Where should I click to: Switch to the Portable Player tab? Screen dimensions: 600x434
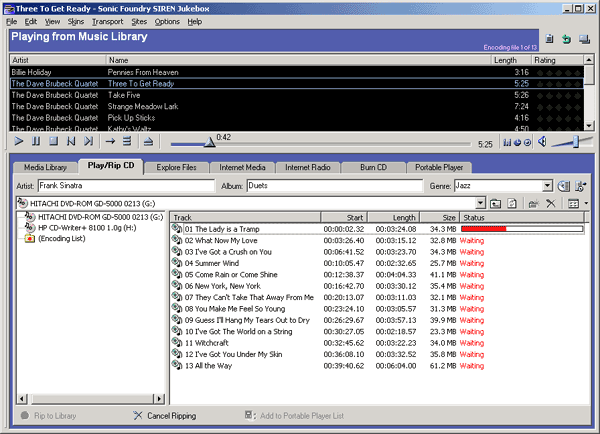tap(439, 168)
